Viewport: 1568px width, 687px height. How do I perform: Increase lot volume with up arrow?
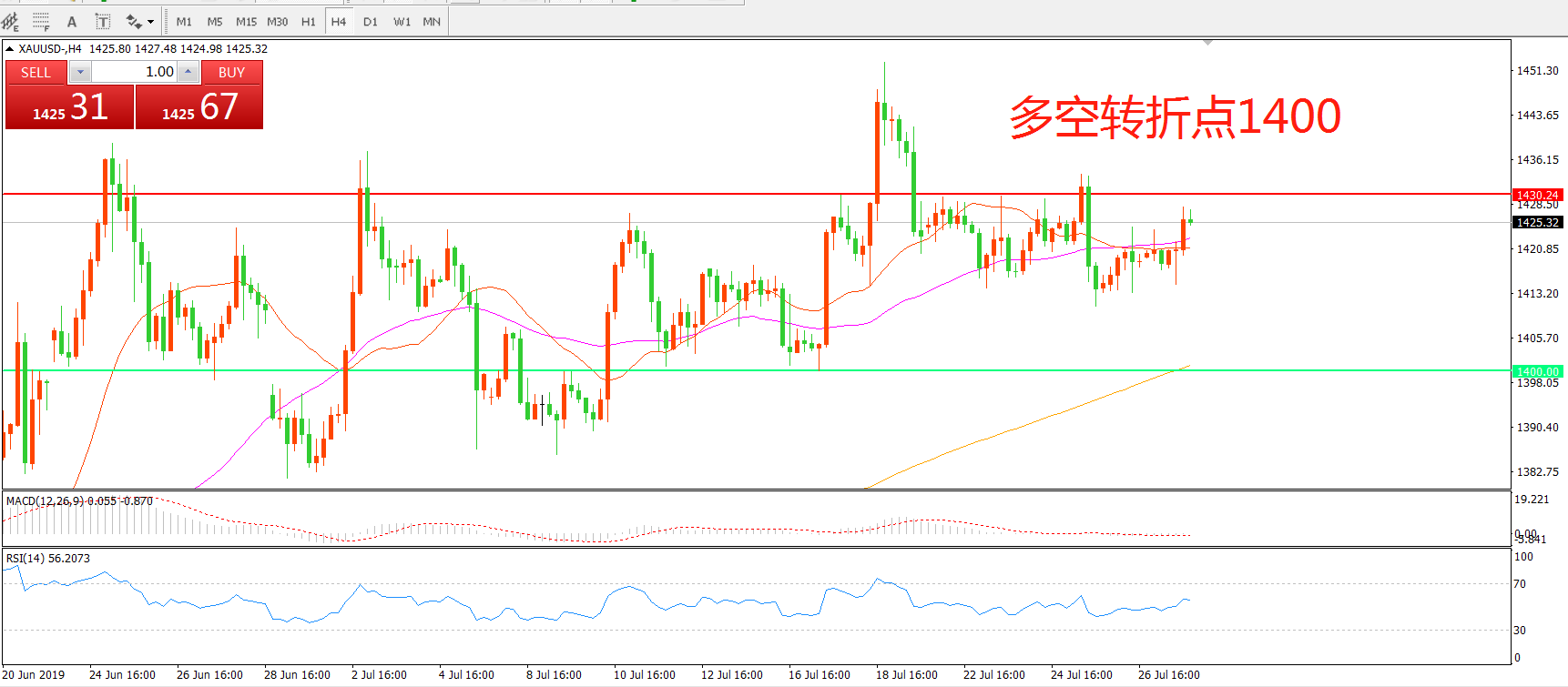pyautogui.click(x=188, y=72)
